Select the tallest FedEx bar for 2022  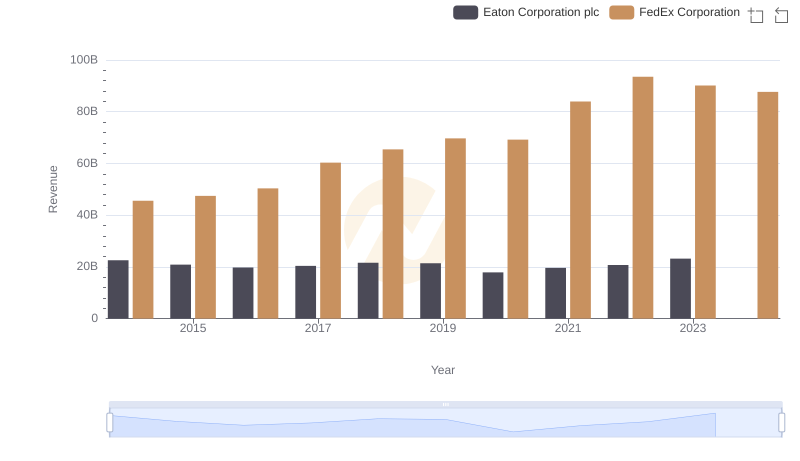point(643,198)
